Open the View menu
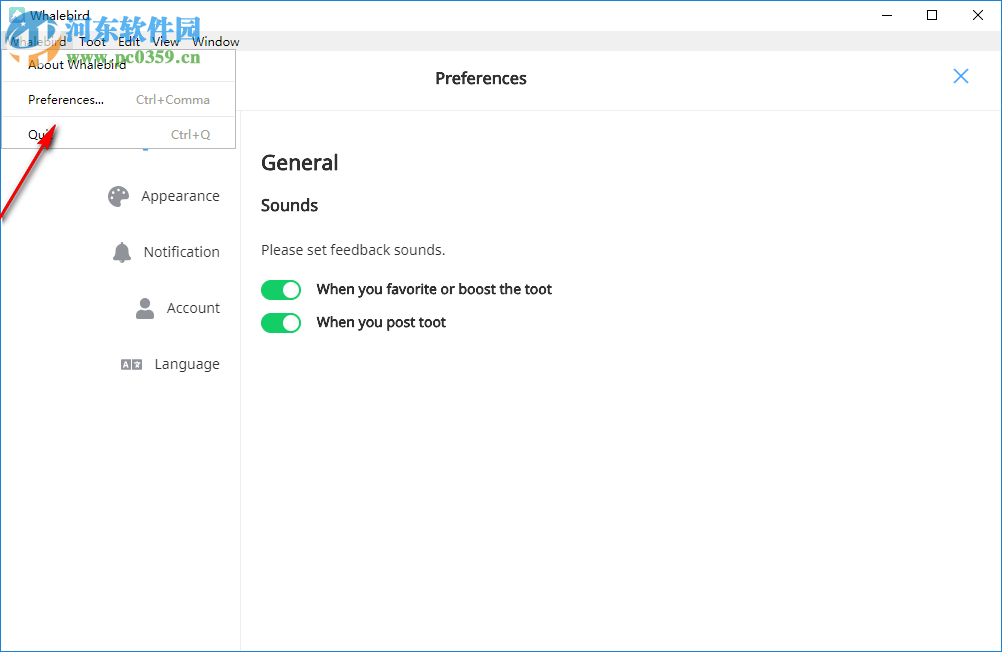 166,42
